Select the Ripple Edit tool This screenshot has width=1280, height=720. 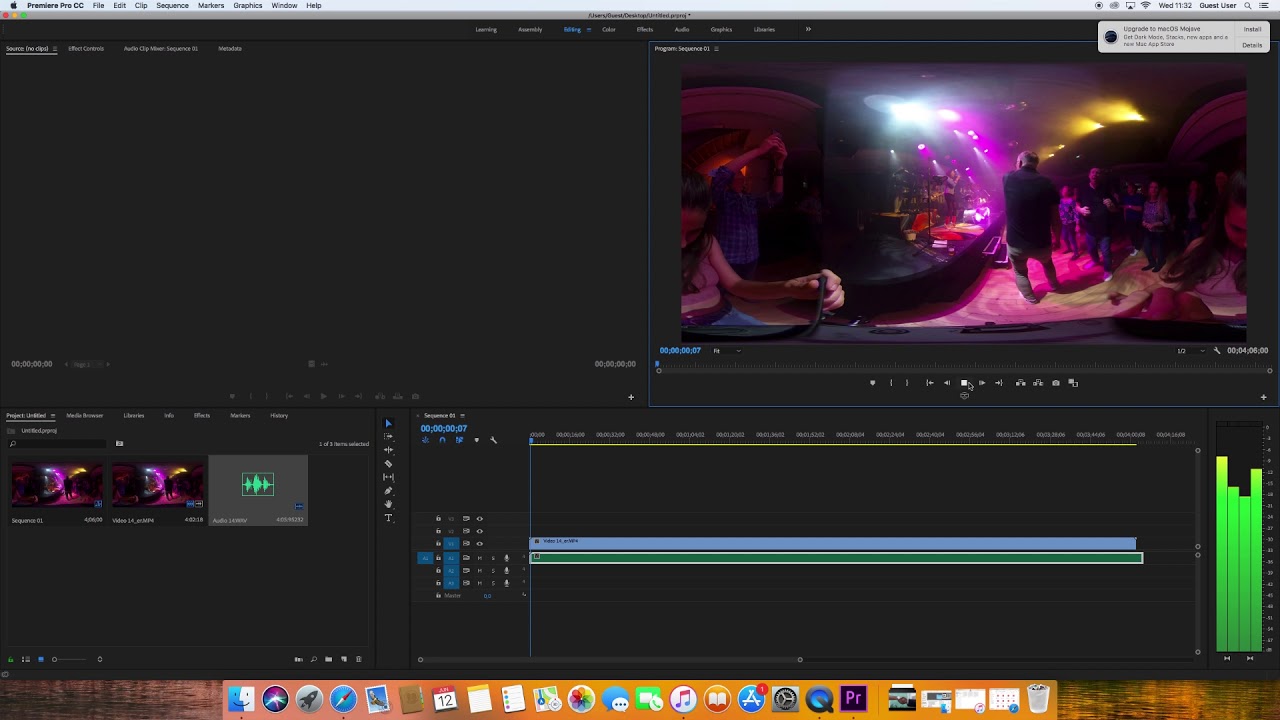pos(388,450)
